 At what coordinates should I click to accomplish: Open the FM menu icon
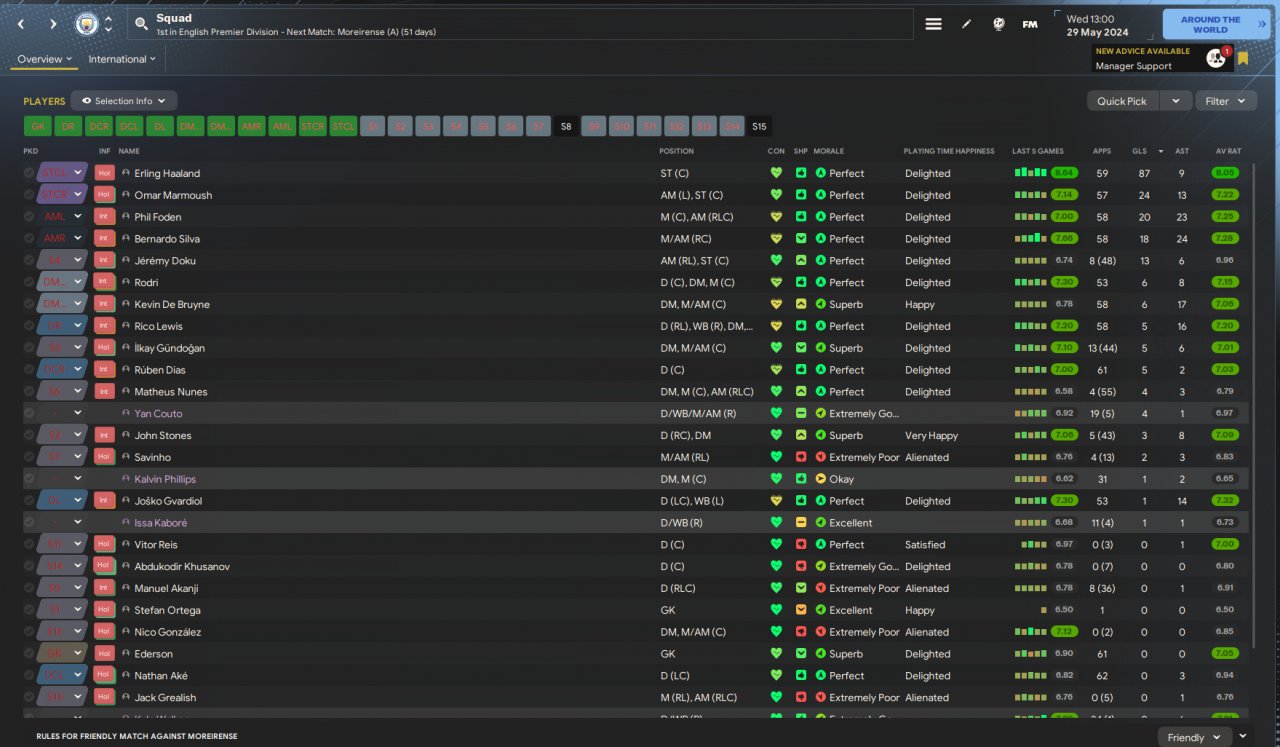pyautogui.click(x=1030, y=24)
